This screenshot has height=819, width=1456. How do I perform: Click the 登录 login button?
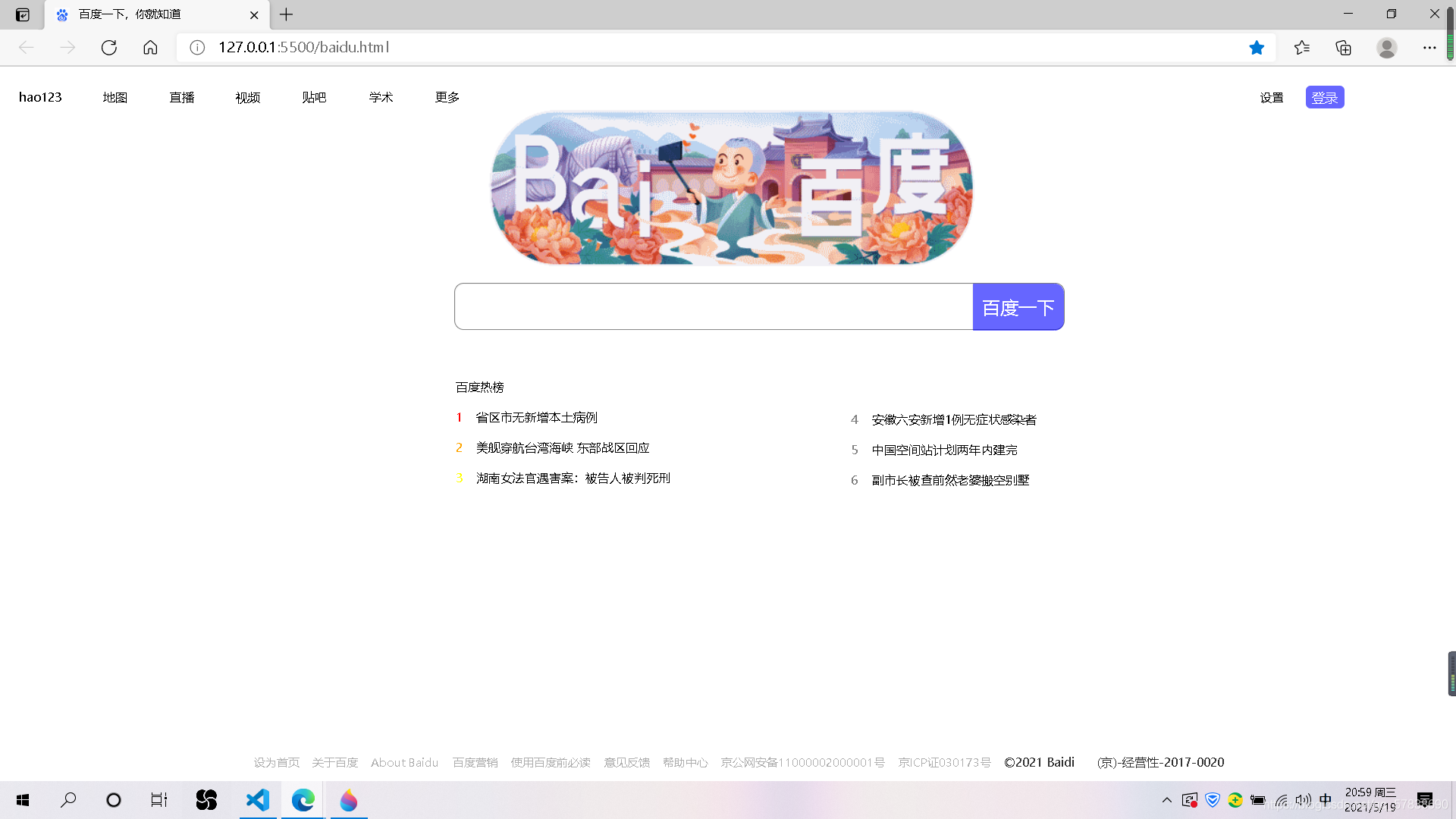pyautogui.click(x=1324, y=97)
